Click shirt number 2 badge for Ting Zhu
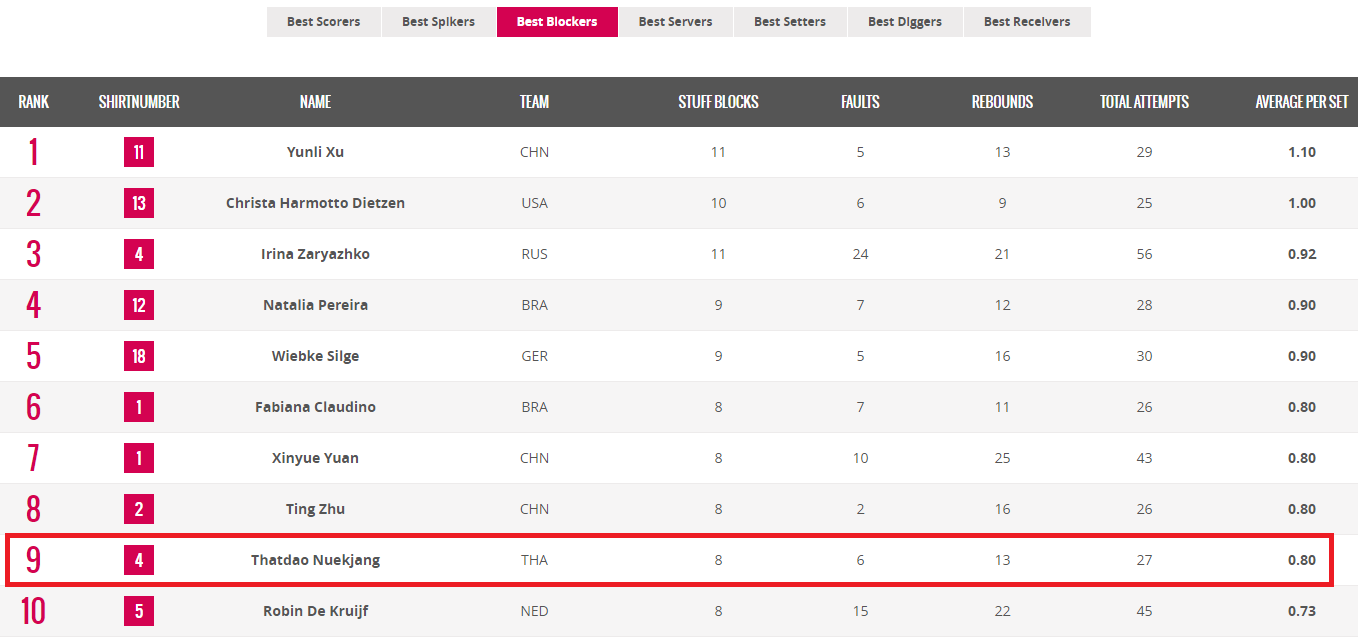Image resolution: width=1358 pixels, height=637 pixels. 139,509
